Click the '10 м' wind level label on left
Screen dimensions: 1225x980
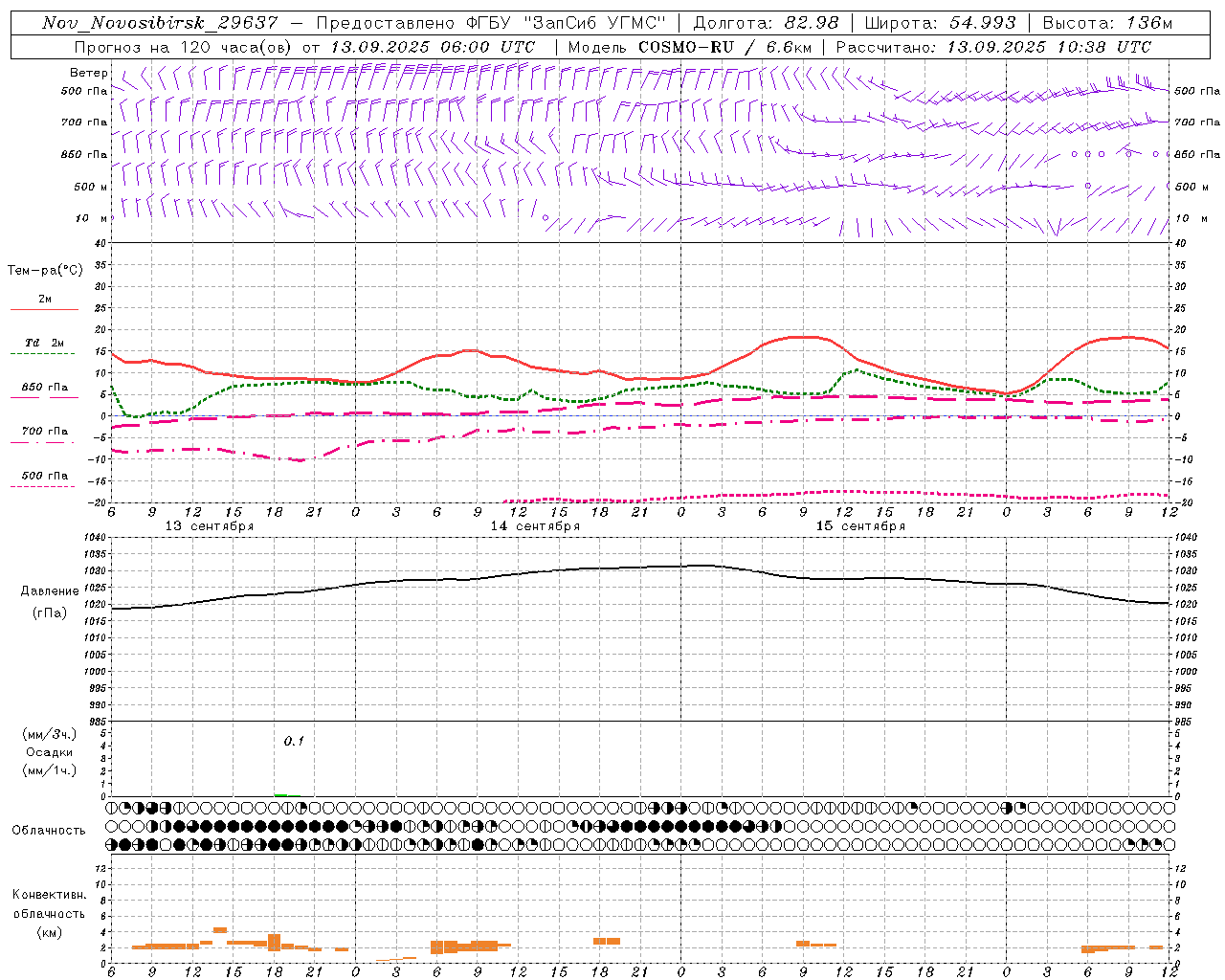pos(92,218)
